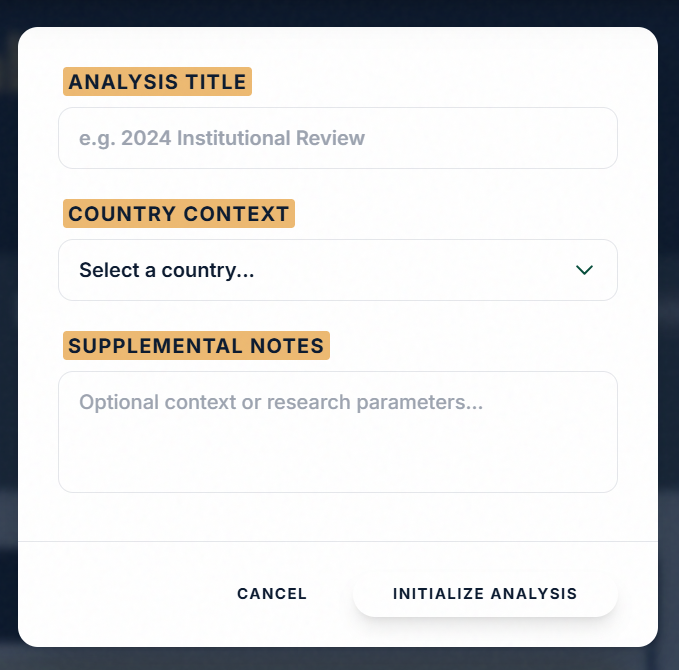Click the green chevron arrow icon
The width and height of the screenshot is (679, 670).
click(585, 270)
